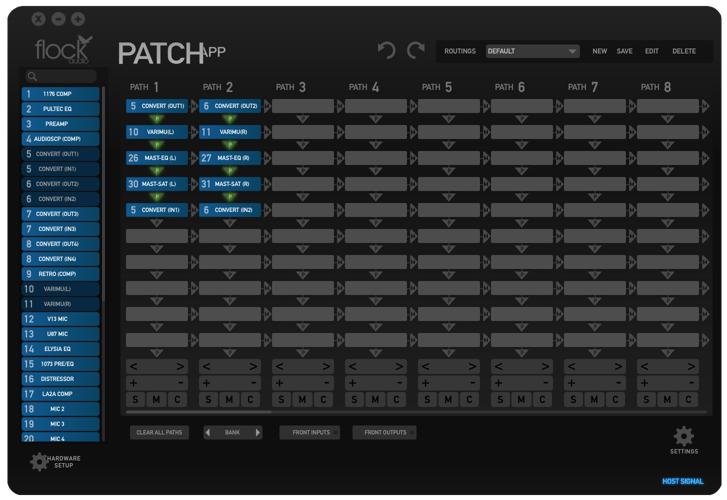Toggle Front Outputs
This screenshot has width=727, height=500.
point(384,432)
